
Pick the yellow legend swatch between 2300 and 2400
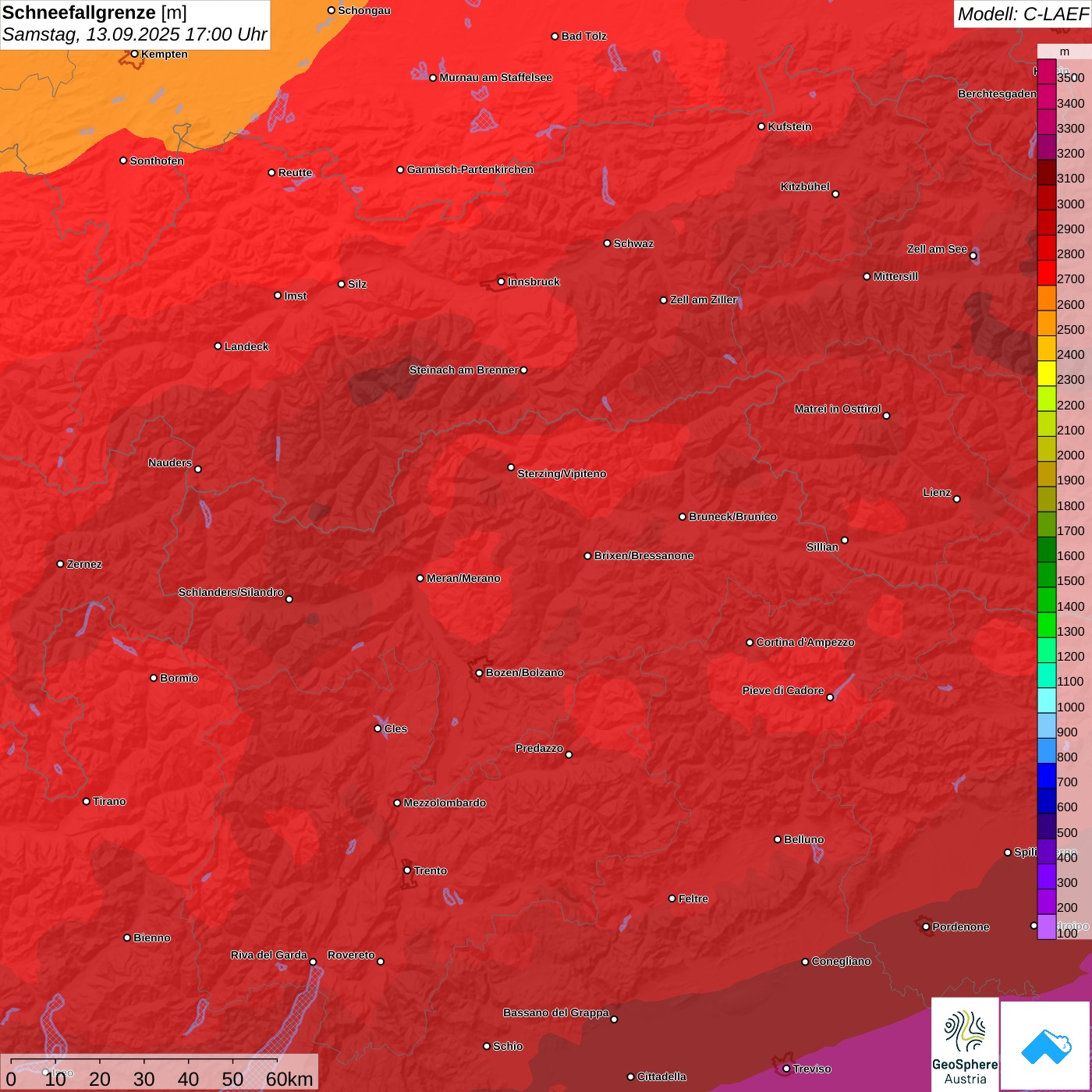point(1046,374)
